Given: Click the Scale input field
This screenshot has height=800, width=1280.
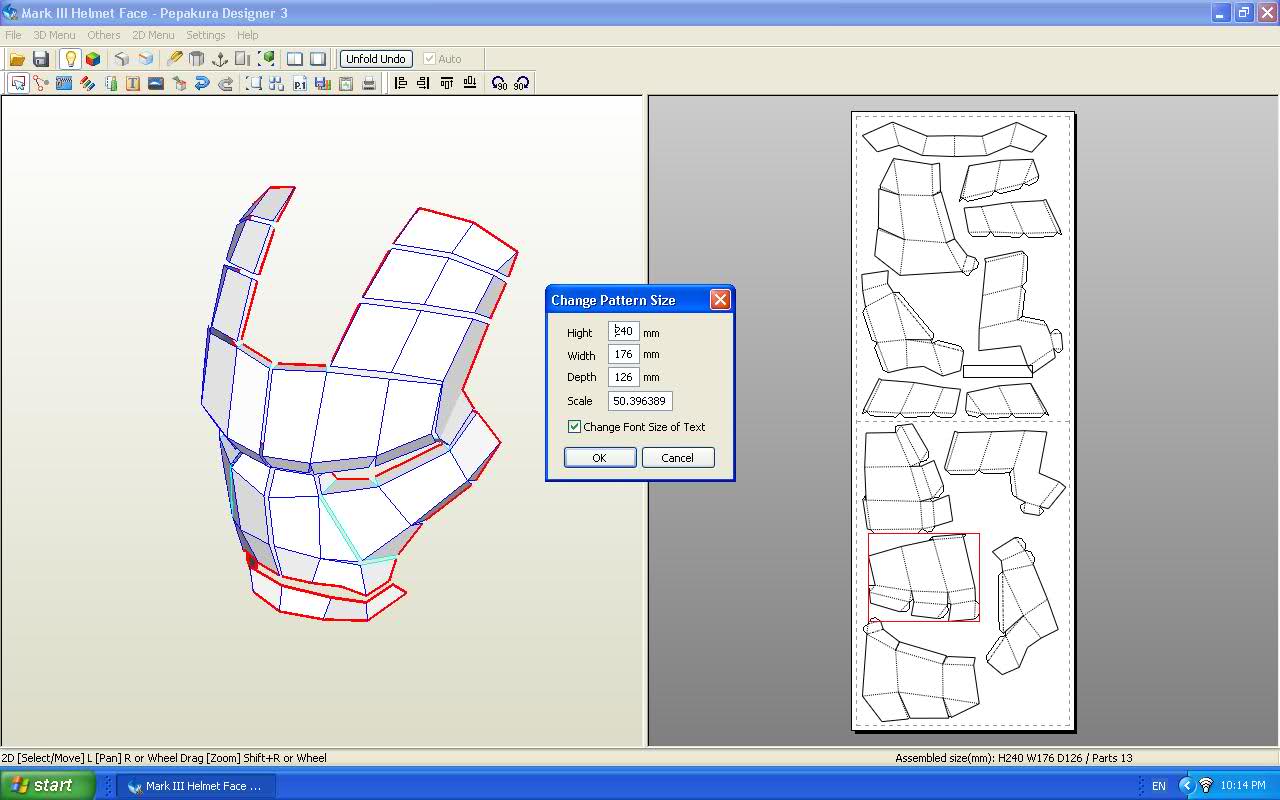Looking at the screenshot, I should point(640,401).
